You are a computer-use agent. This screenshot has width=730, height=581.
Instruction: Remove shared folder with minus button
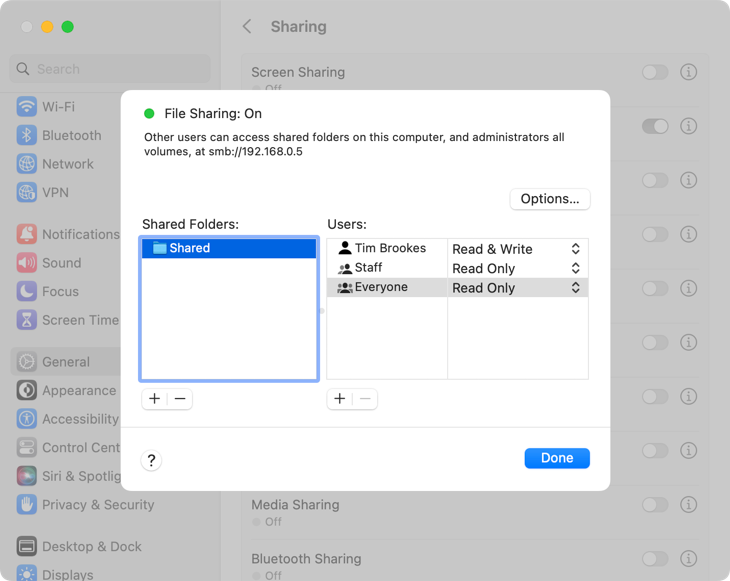pyautogui.click(x=180, y=399)
